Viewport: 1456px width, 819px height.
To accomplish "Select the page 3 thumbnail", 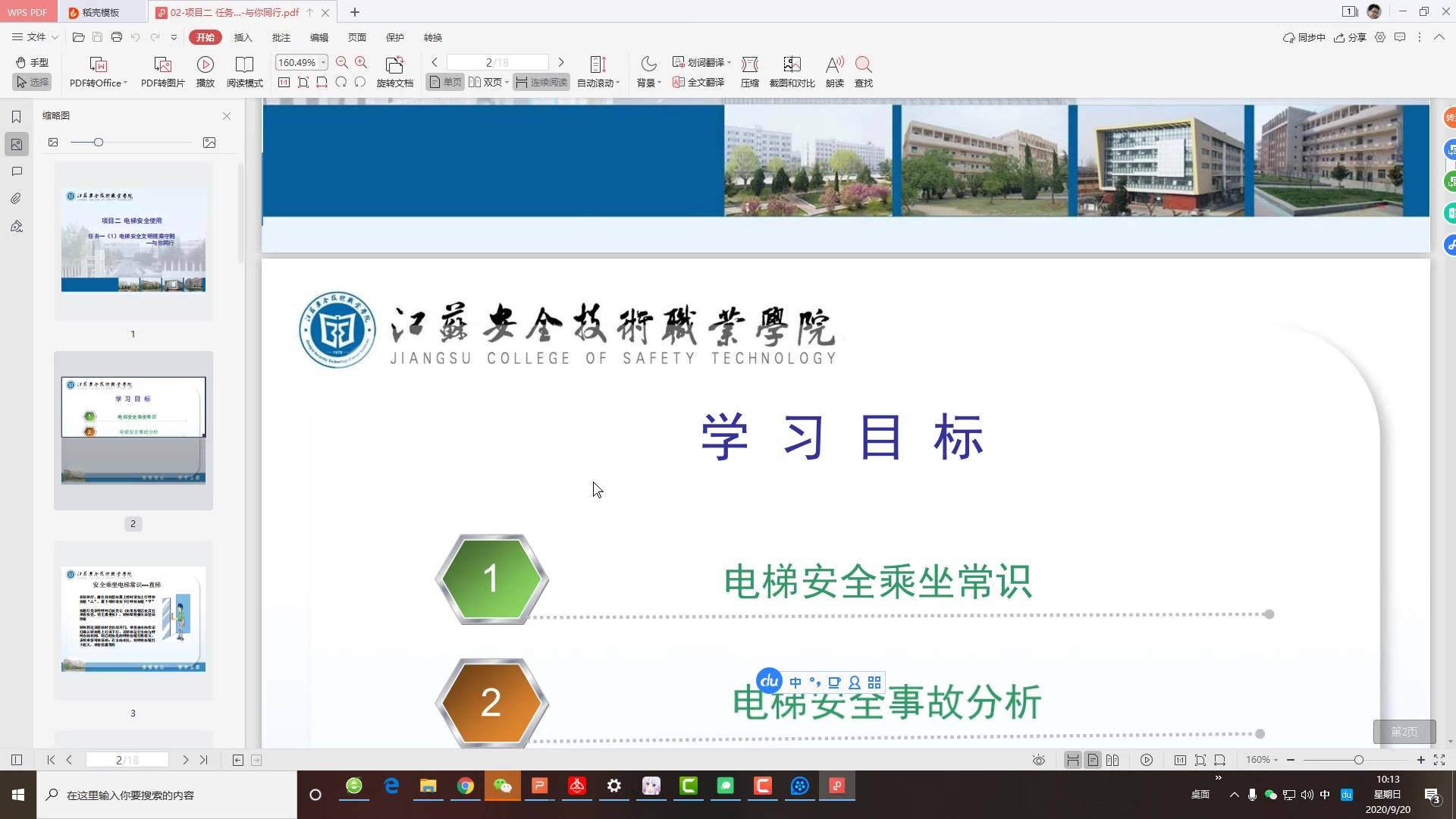I will pyautogui.click(x=133, y=620).
